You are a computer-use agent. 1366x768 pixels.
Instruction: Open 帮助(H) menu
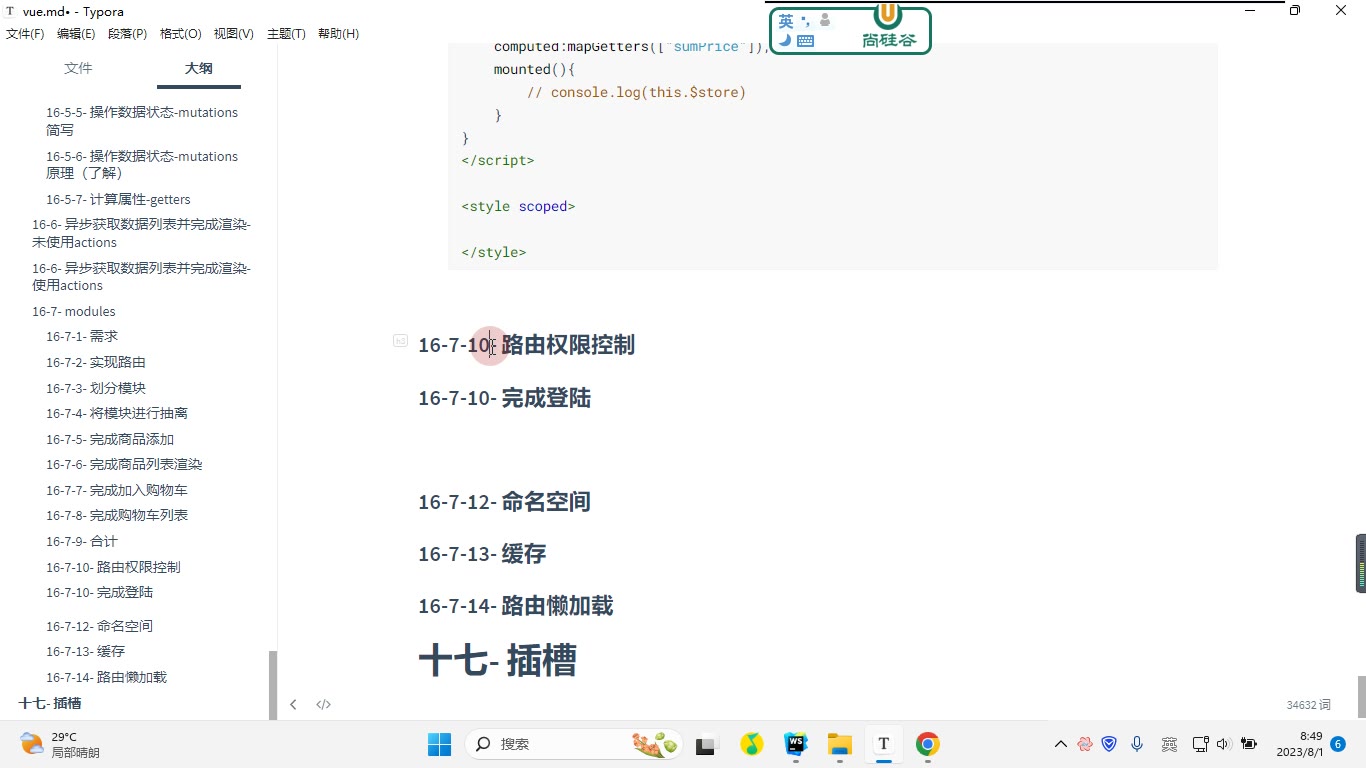click(338, 34)
